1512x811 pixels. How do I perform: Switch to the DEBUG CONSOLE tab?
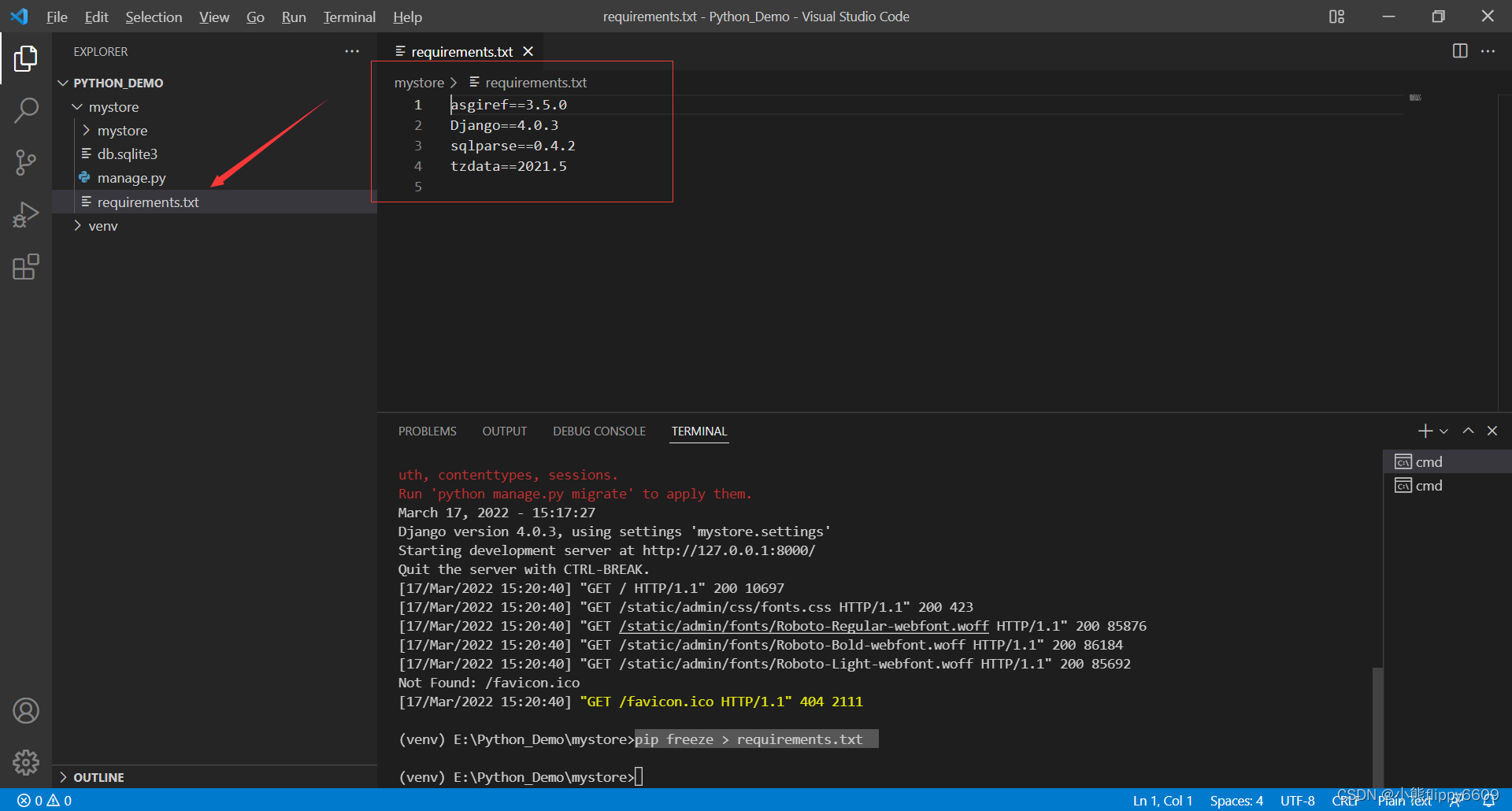tap(599, 431)
